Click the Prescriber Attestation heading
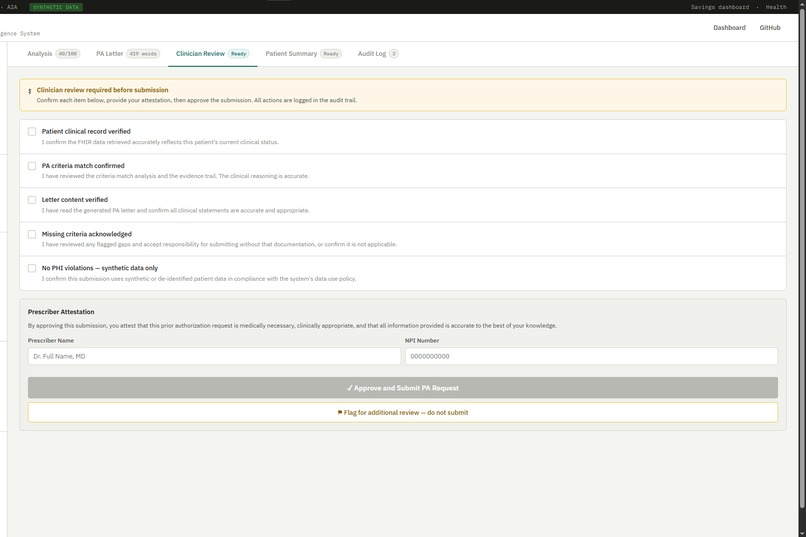 (x=61, y=312)
